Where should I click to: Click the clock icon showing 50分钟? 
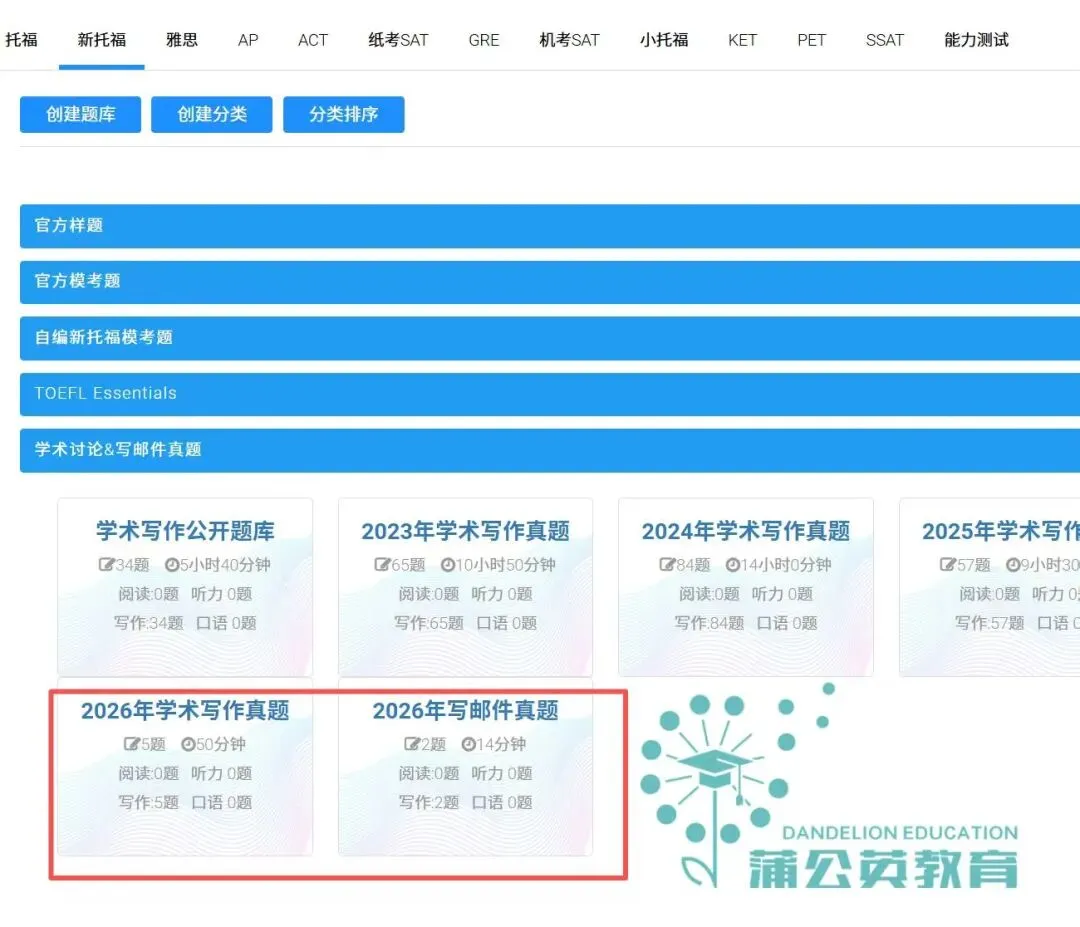190,744
